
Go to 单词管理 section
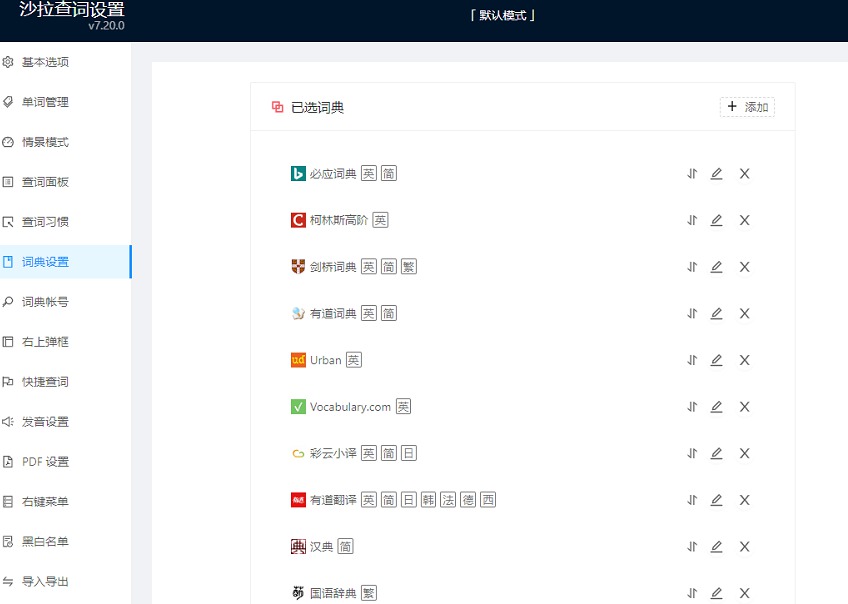[x=65, y=102]
